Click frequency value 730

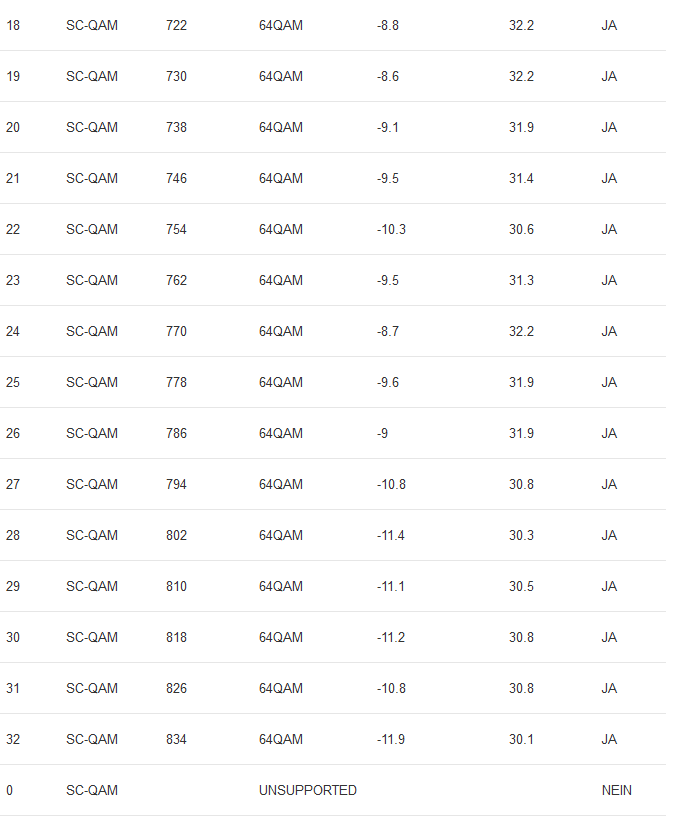tap(176, 76)
